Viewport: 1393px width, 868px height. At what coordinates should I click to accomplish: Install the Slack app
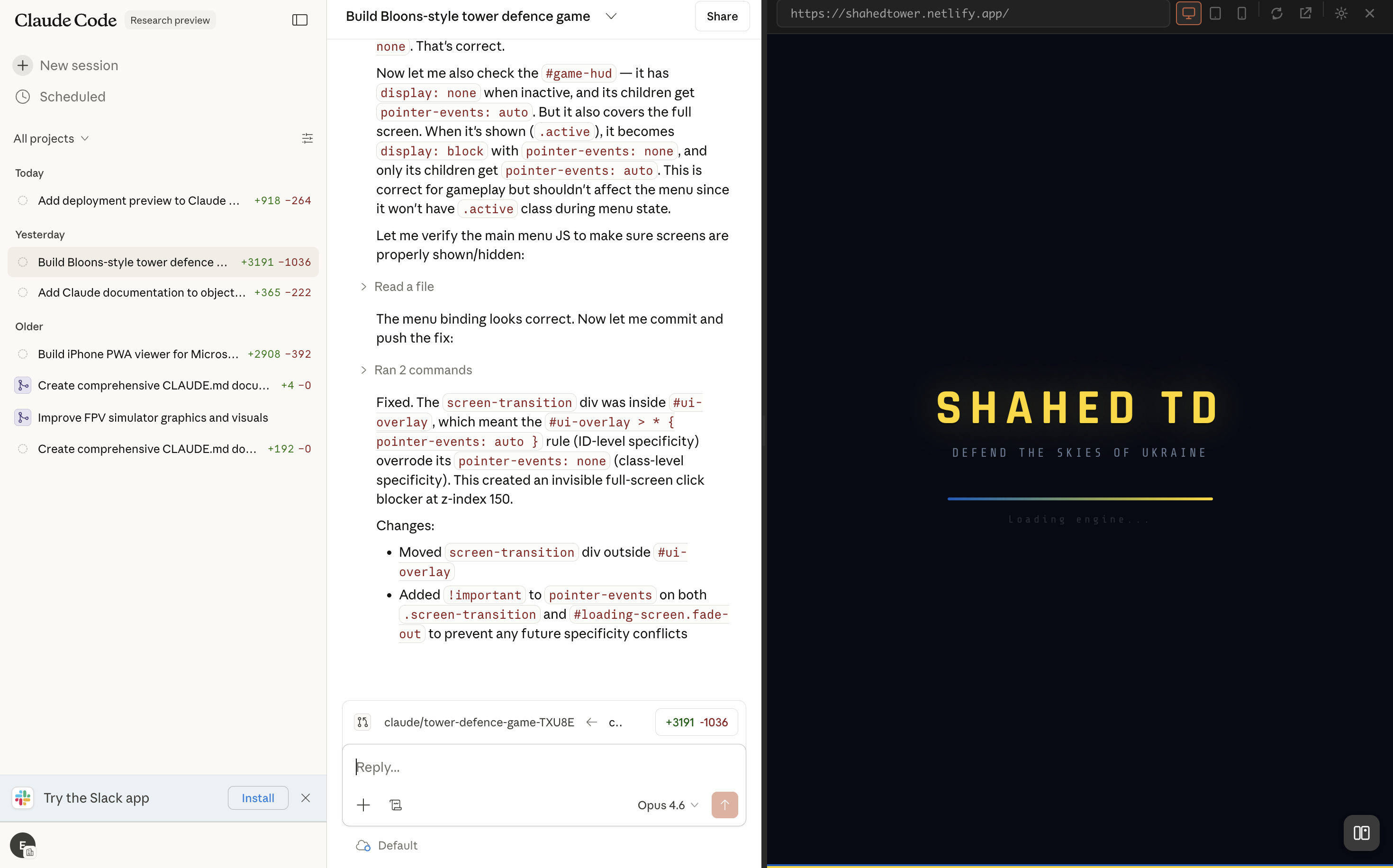258,798
